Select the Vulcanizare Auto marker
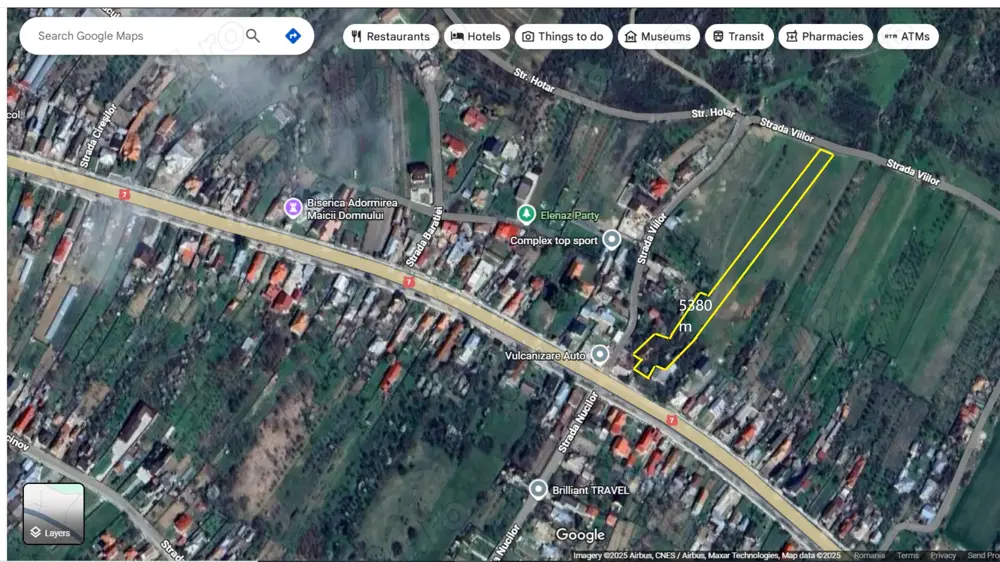The width and height of the screenshot is (1000, 562). click(599, 354)
